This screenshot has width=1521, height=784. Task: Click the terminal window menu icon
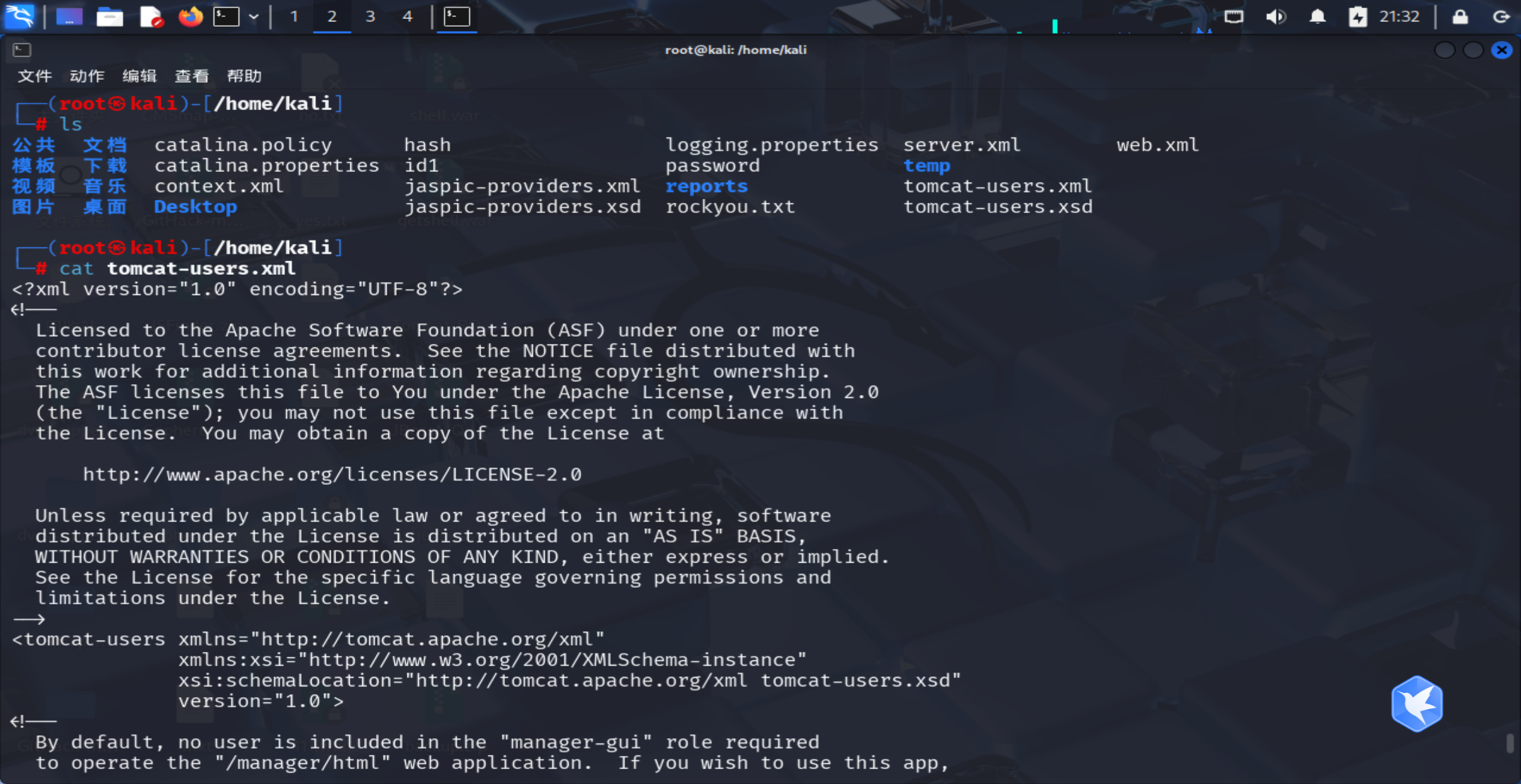(21, 50)
